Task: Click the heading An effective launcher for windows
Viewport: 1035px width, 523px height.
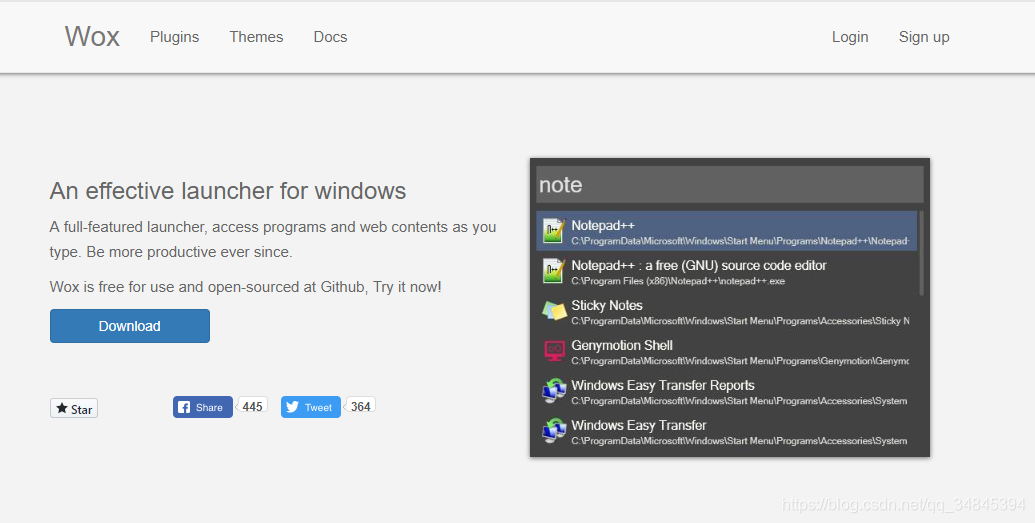Action: coord(228,191)
